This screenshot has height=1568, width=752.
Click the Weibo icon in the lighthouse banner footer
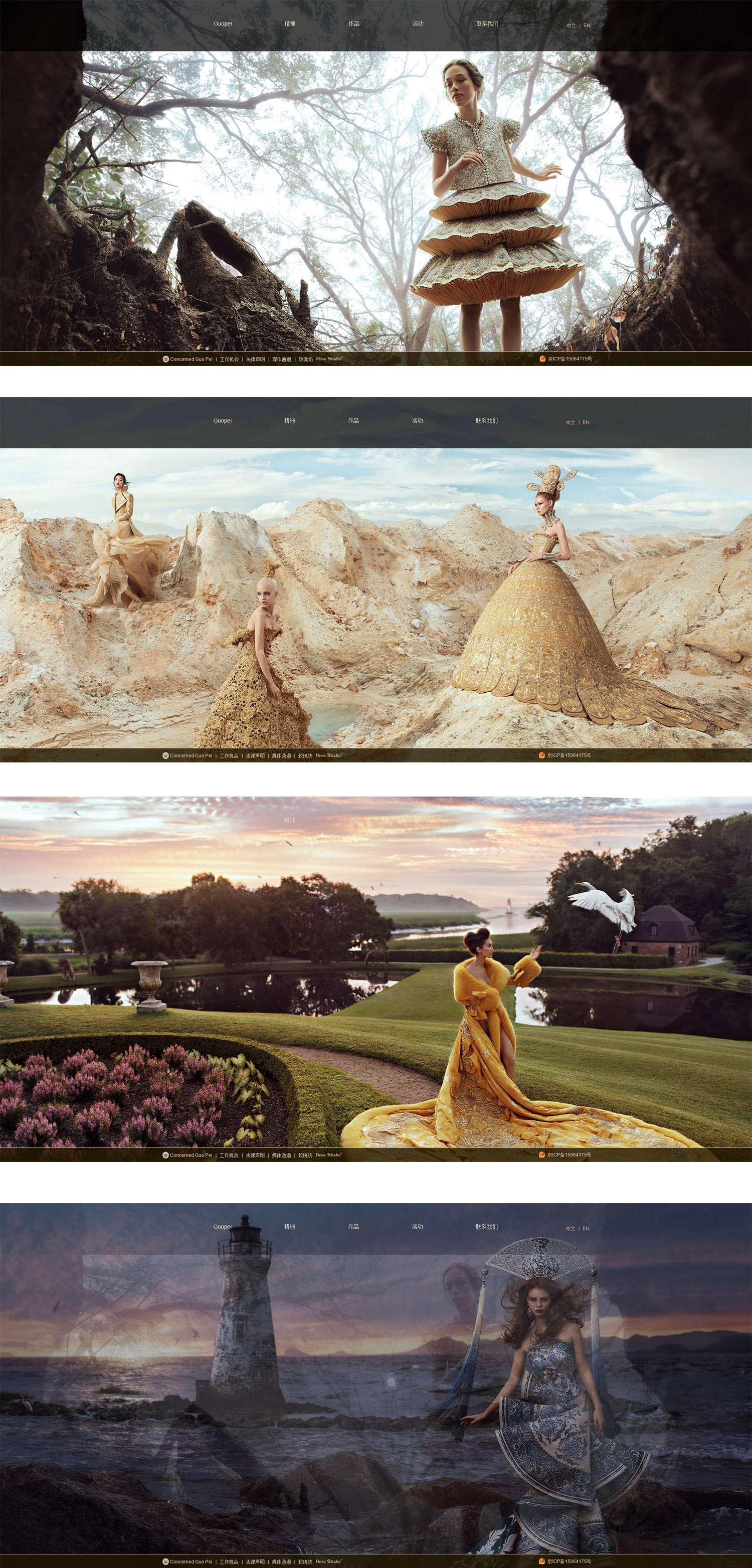click(165, 1561)
